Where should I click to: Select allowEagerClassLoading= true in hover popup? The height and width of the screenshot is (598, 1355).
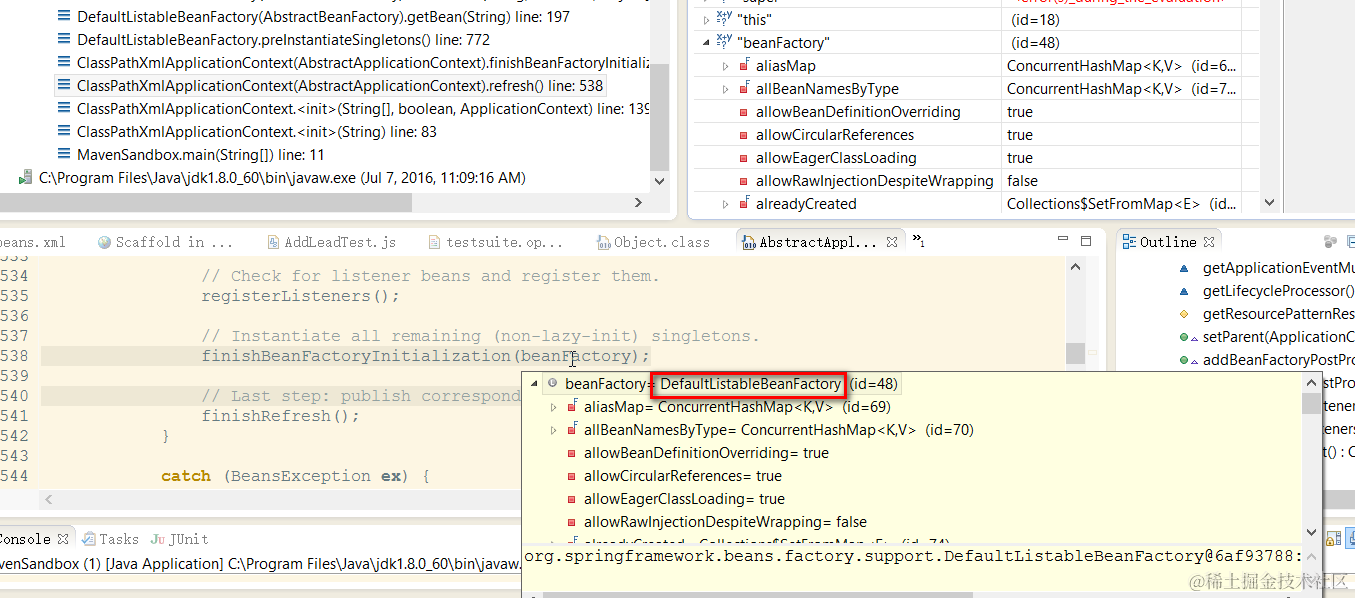click(x=684, y=499)
